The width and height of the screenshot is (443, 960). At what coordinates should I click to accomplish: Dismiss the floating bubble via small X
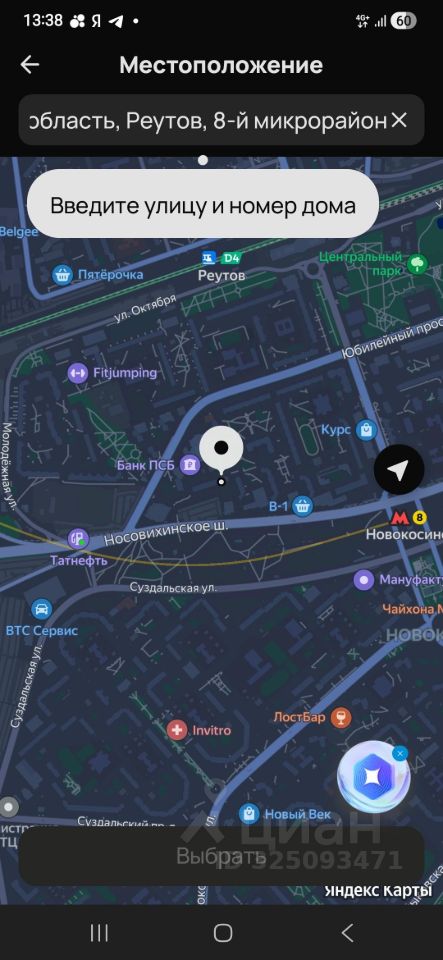tap(400, 754)
